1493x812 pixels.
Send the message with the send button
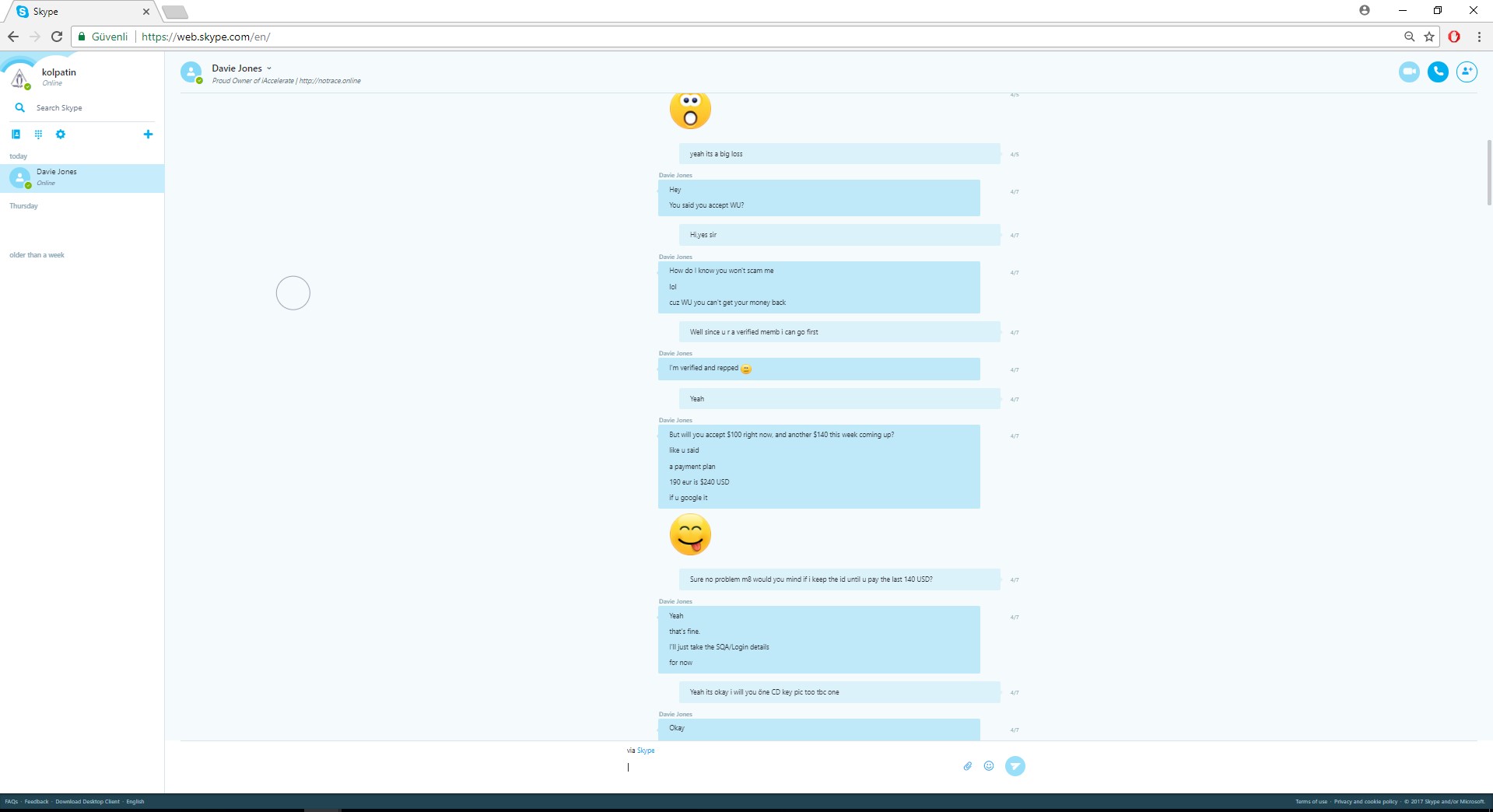pyautogui.click(x=1015, y=766)
